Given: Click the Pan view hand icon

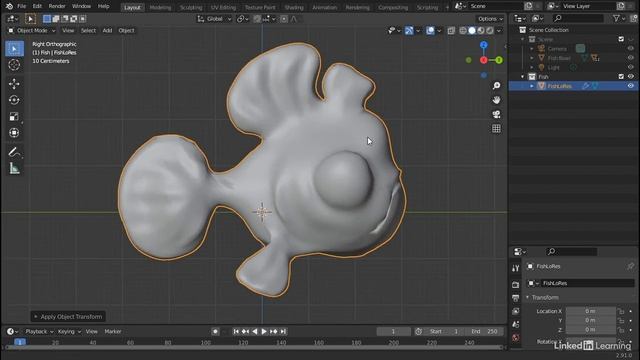Looking at the screenshot, I should pyautogui.click(x=496, y=100).
